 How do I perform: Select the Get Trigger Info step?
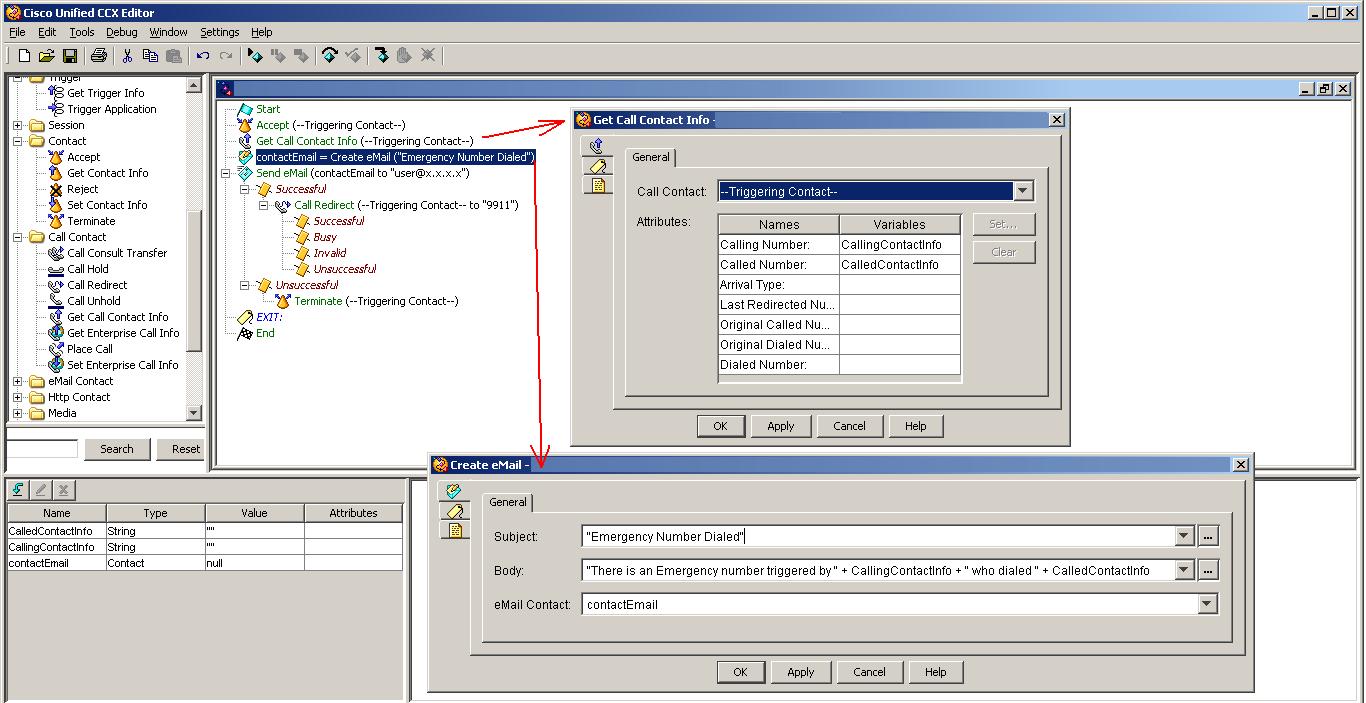pos(105,93)
